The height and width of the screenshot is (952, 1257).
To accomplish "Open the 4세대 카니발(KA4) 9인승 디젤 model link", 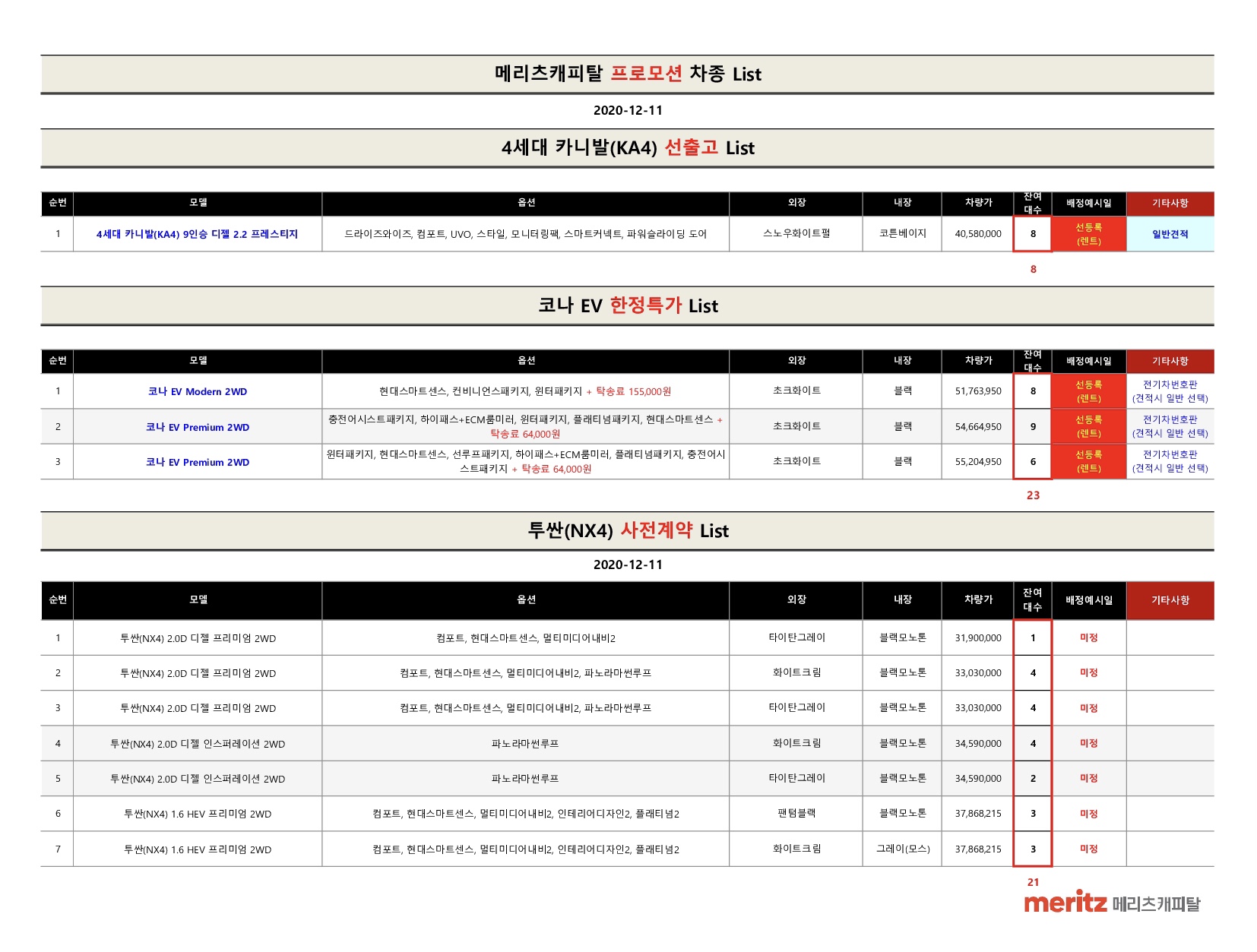I will [x=197, y=234].
